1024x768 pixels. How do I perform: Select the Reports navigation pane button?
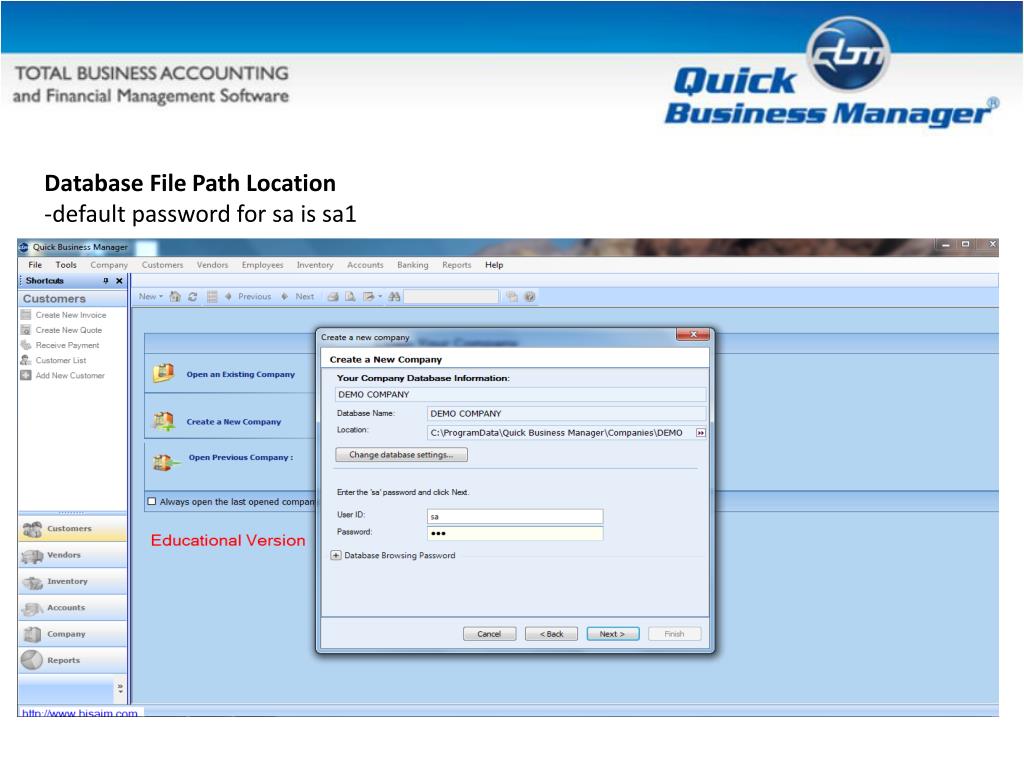[x=72, y=660]
